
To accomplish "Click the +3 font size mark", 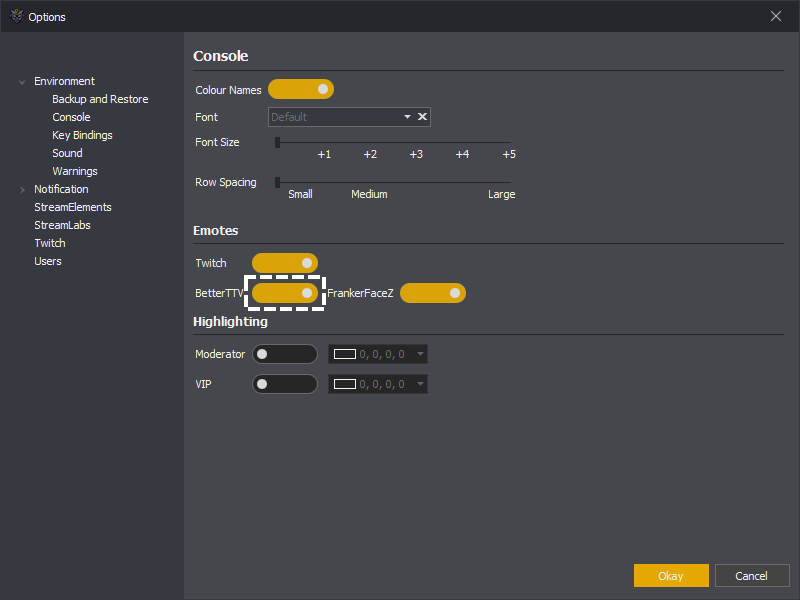I will pos(416,154).
